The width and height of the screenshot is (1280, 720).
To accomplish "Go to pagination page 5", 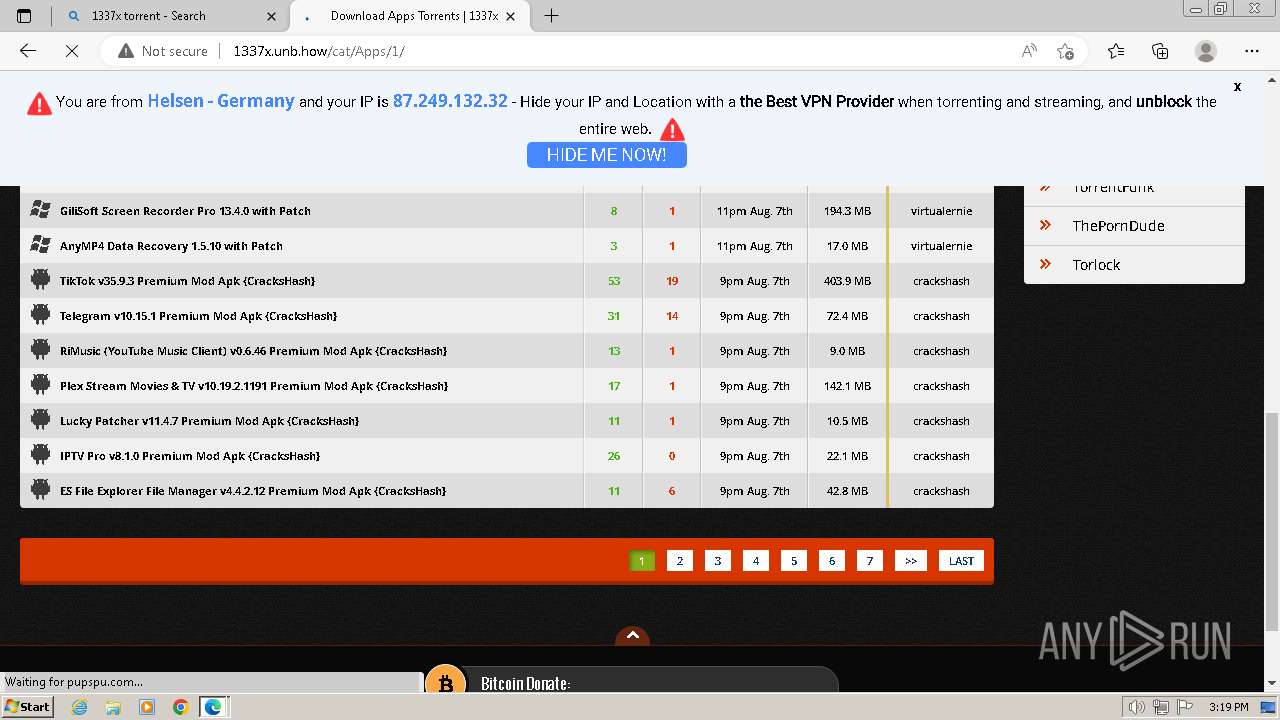I will pos(794,561).
